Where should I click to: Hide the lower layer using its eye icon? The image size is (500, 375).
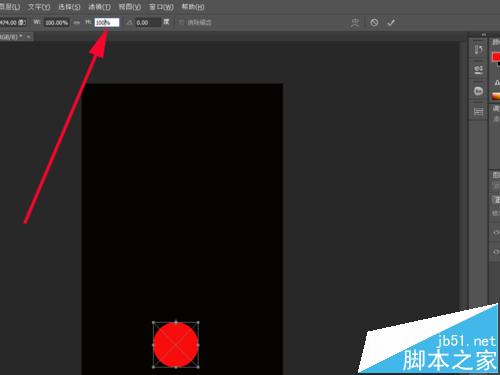(496, 252)
